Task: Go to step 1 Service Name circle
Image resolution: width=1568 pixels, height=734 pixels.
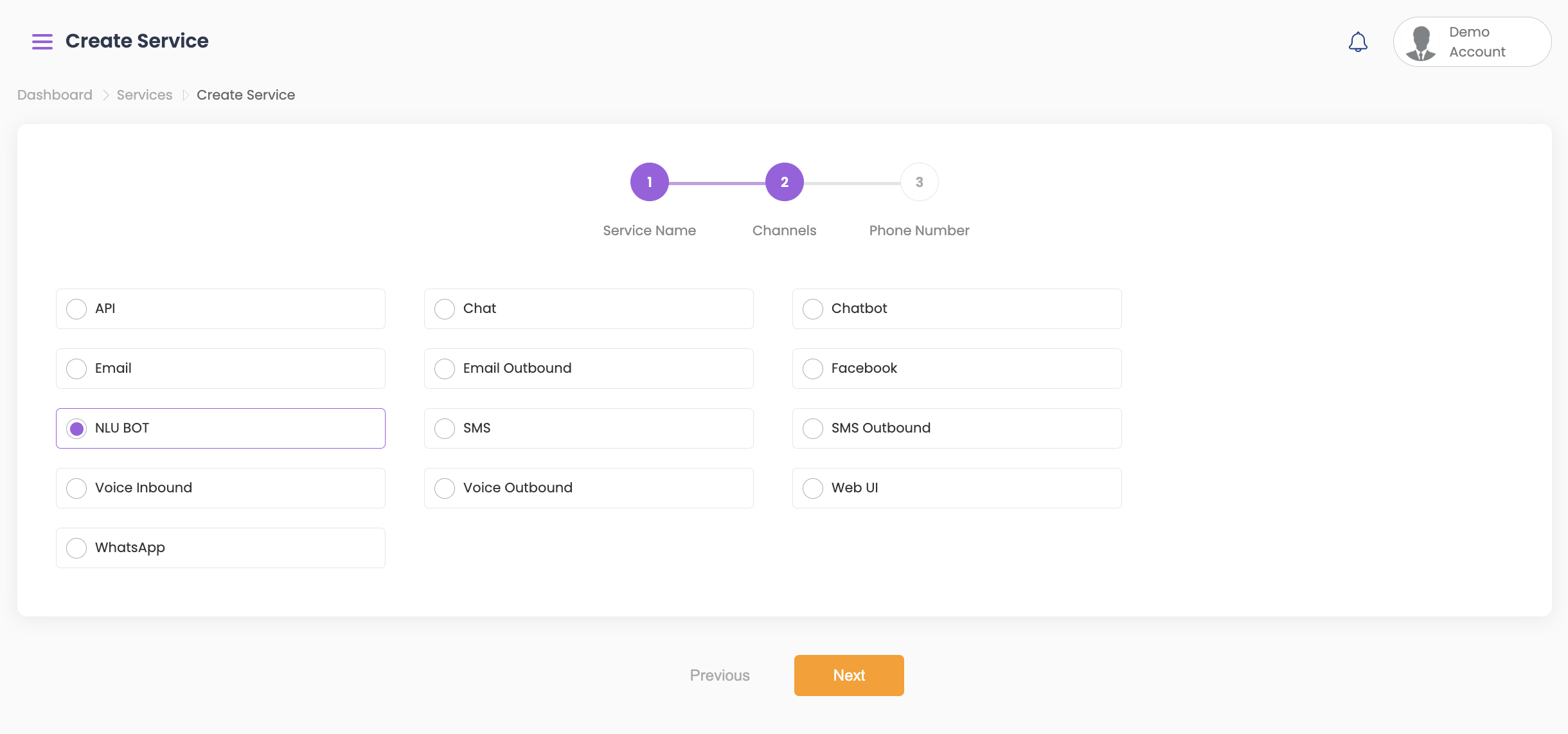Action: click(x=649, y=182)
